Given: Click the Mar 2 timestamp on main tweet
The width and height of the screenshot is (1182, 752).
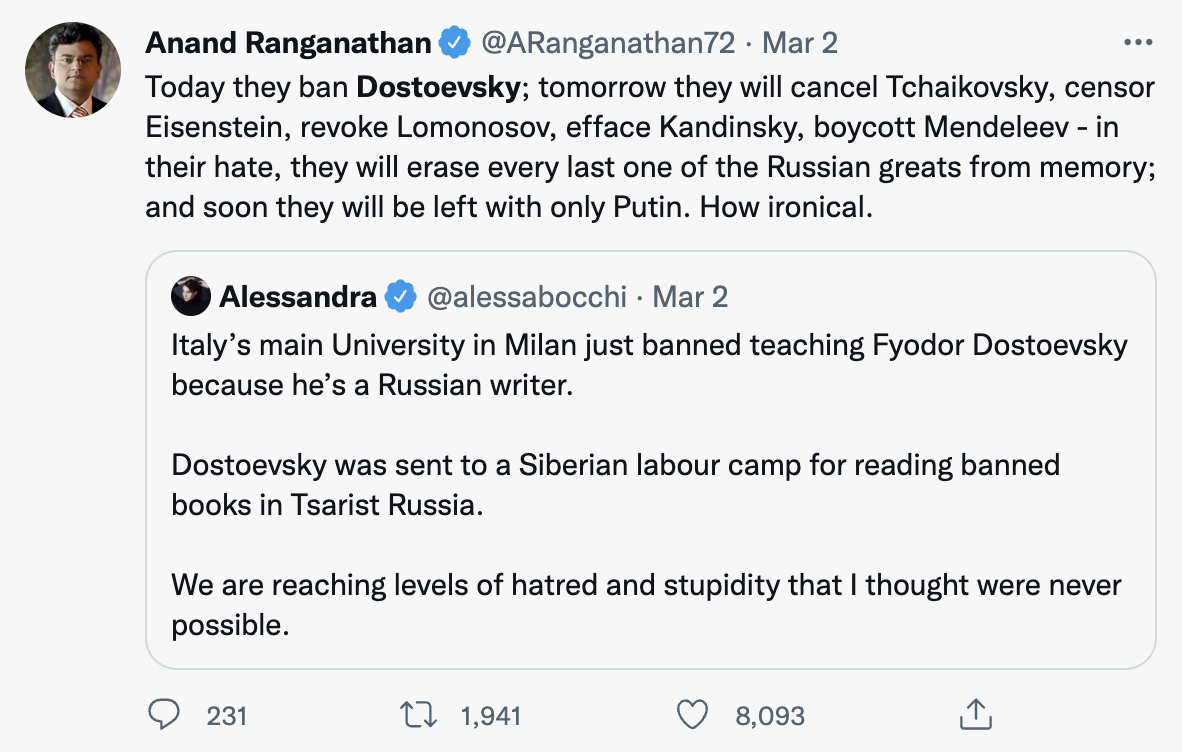Looking at the screenshot, I should coord(800,43).
